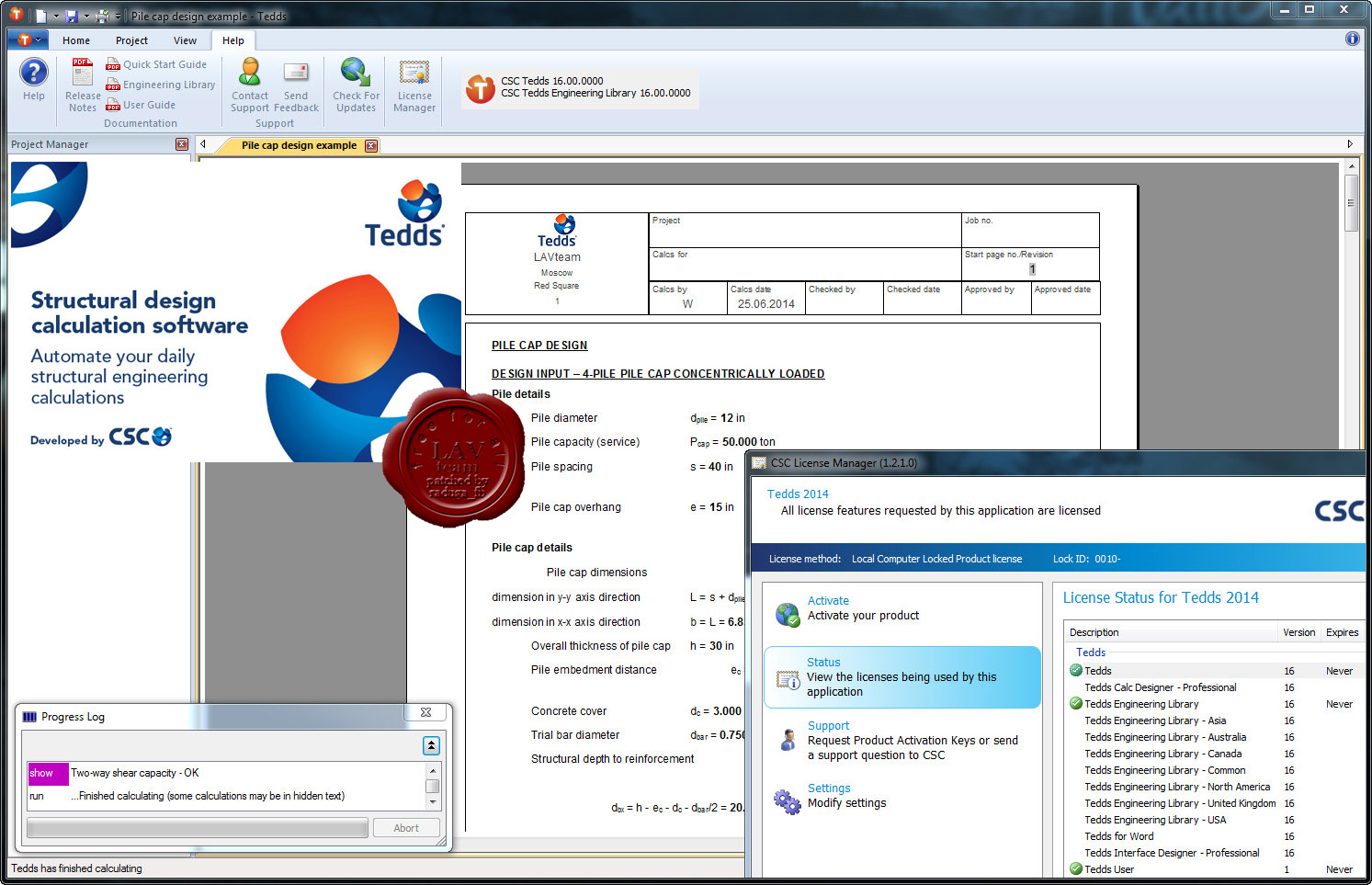Switch to the Home ribbon tab
The width and height of the screenshot is (1372, 885).
[76, 40]
